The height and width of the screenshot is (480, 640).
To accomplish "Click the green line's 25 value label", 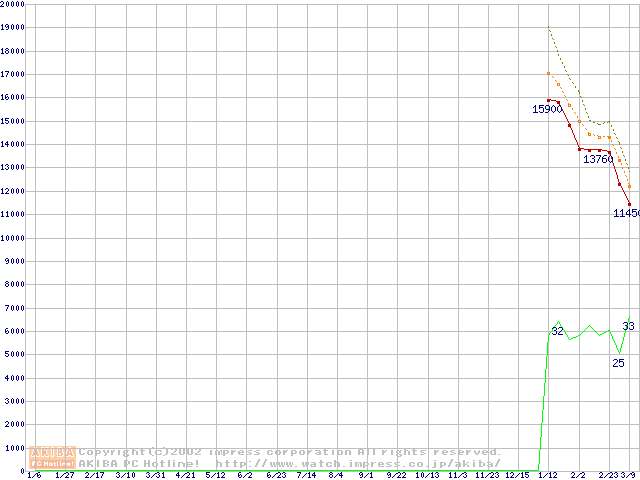I will 618,363.
